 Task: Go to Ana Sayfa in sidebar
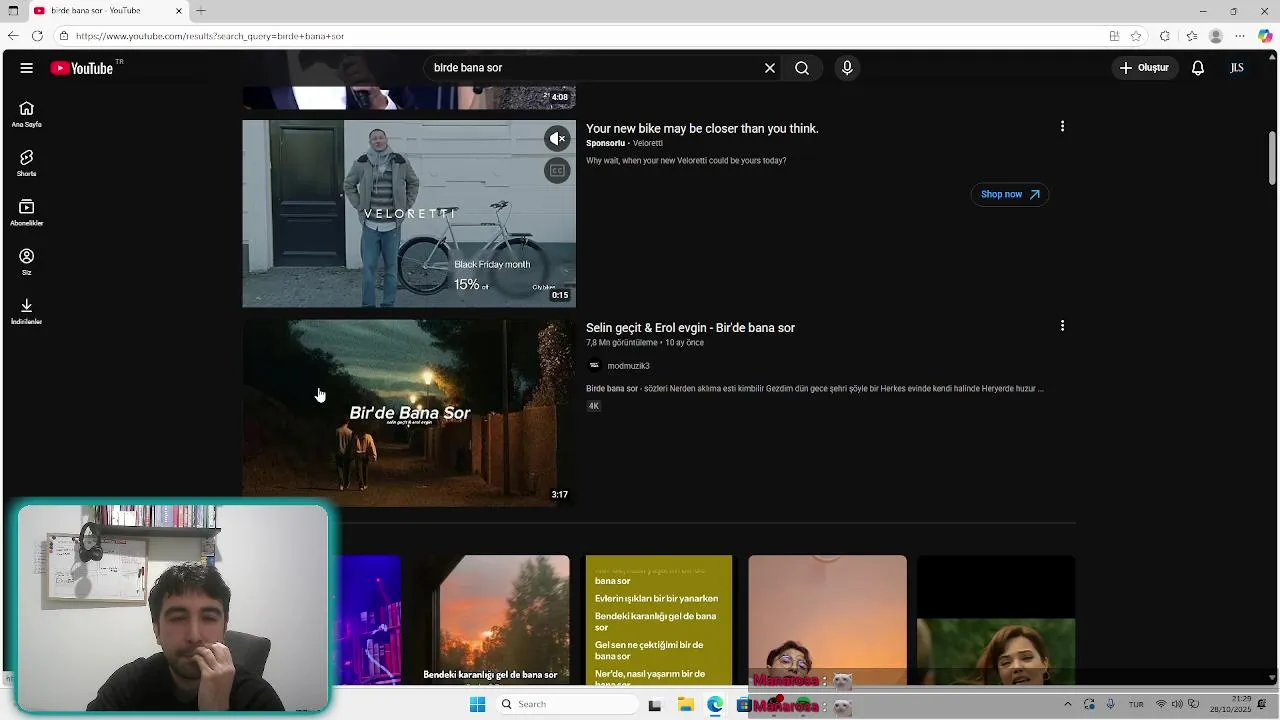point(26,114)
